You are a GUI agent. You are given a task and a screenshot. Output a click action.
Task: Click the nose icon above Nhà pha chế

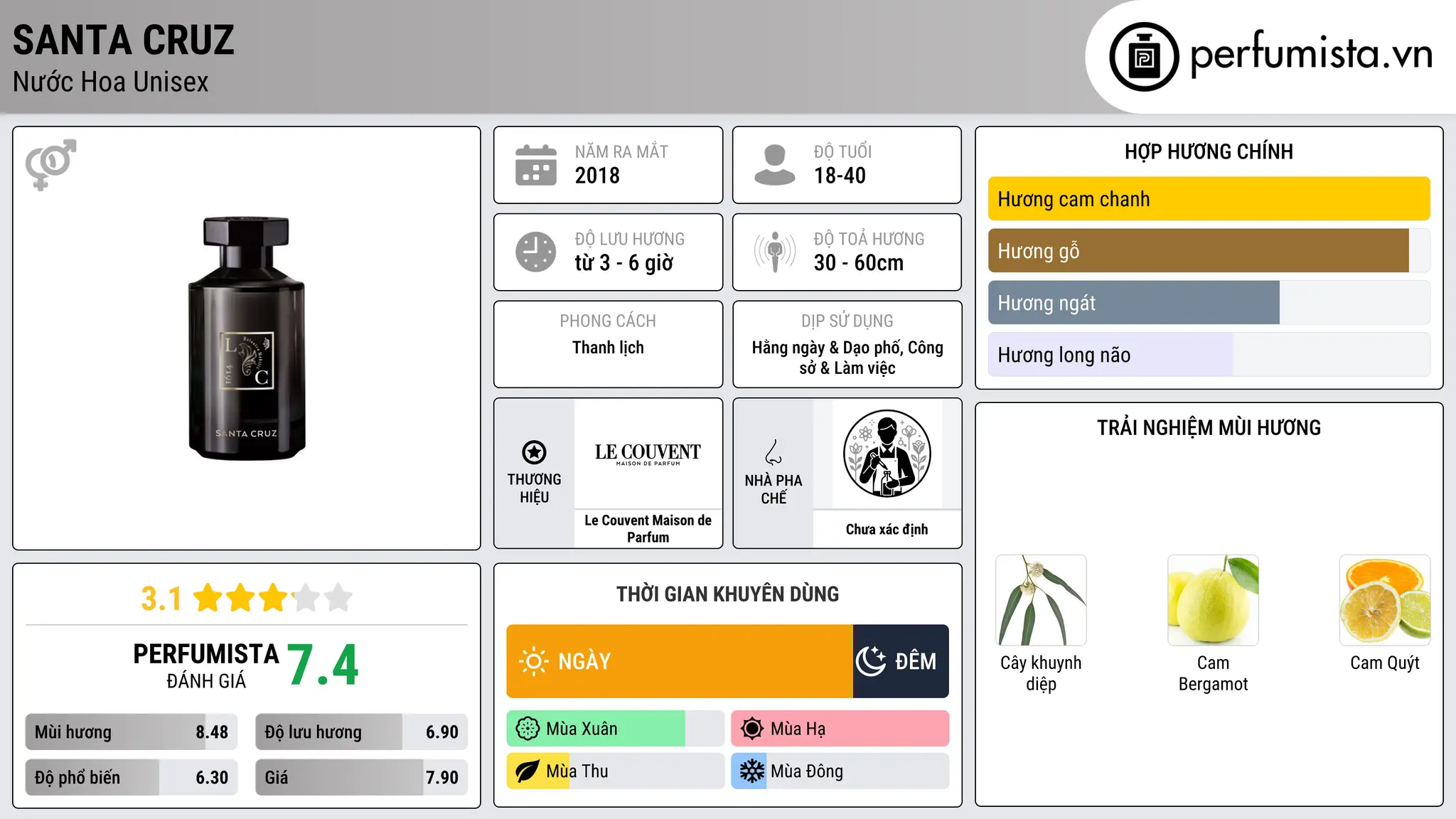[x=773, y=452]
